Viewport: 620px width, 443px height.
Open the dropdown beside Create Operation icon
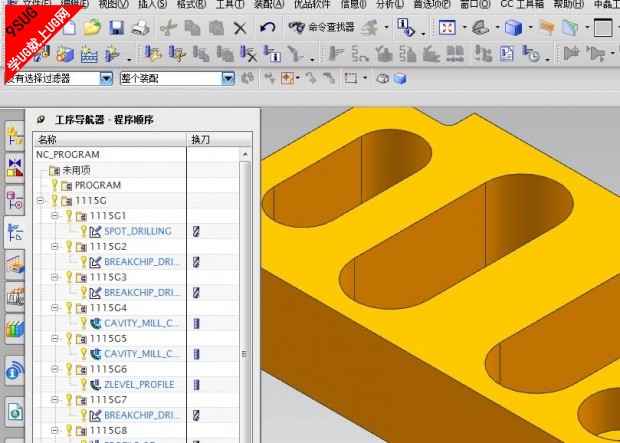pos(129,60)
